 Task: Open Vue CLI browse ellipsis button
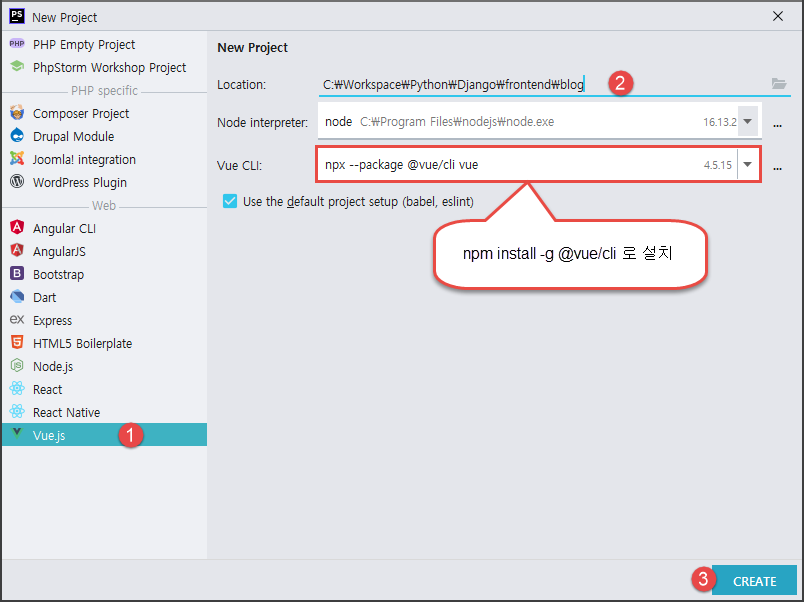[x=778, y=168]
